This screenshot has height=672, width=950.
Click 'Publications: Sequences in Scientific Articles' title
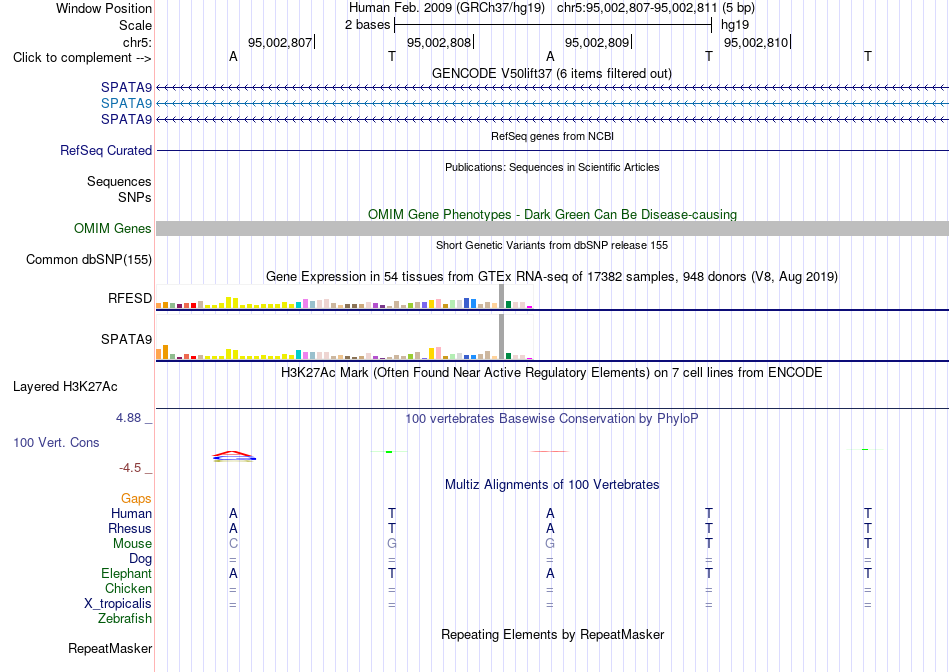pos(552,167)
